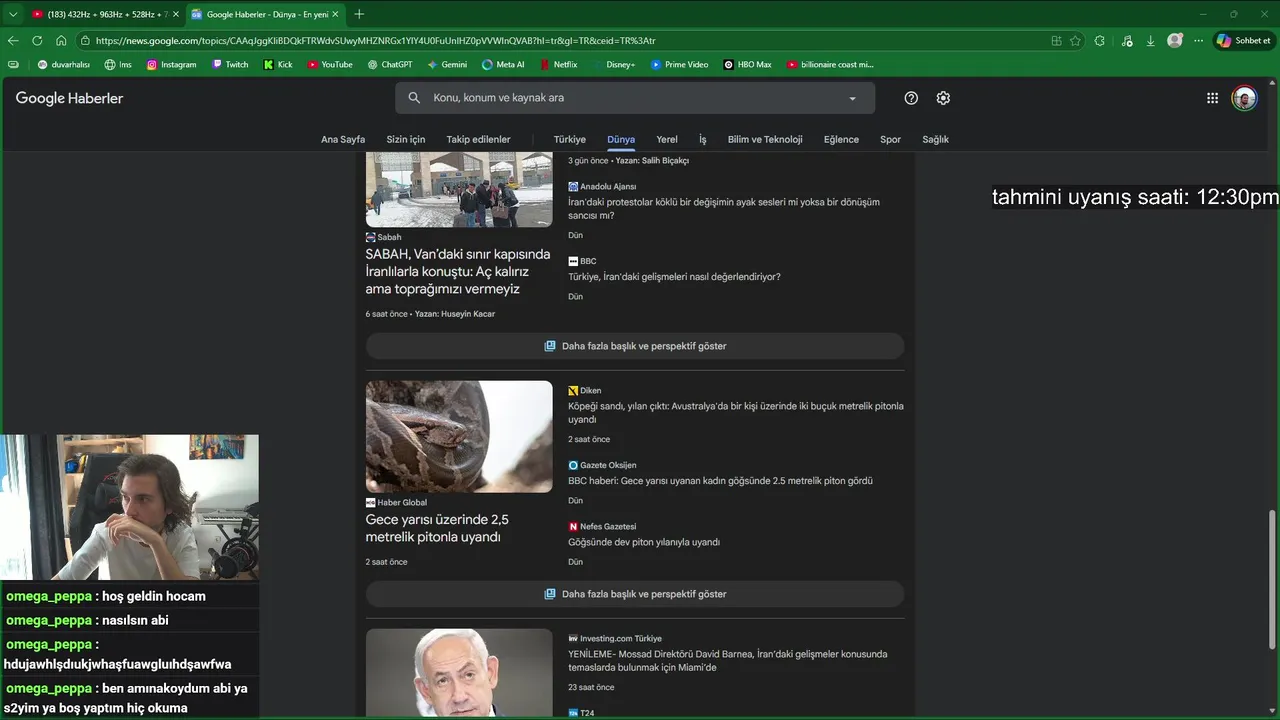Go to the Türkiye tab

(570, 139)
